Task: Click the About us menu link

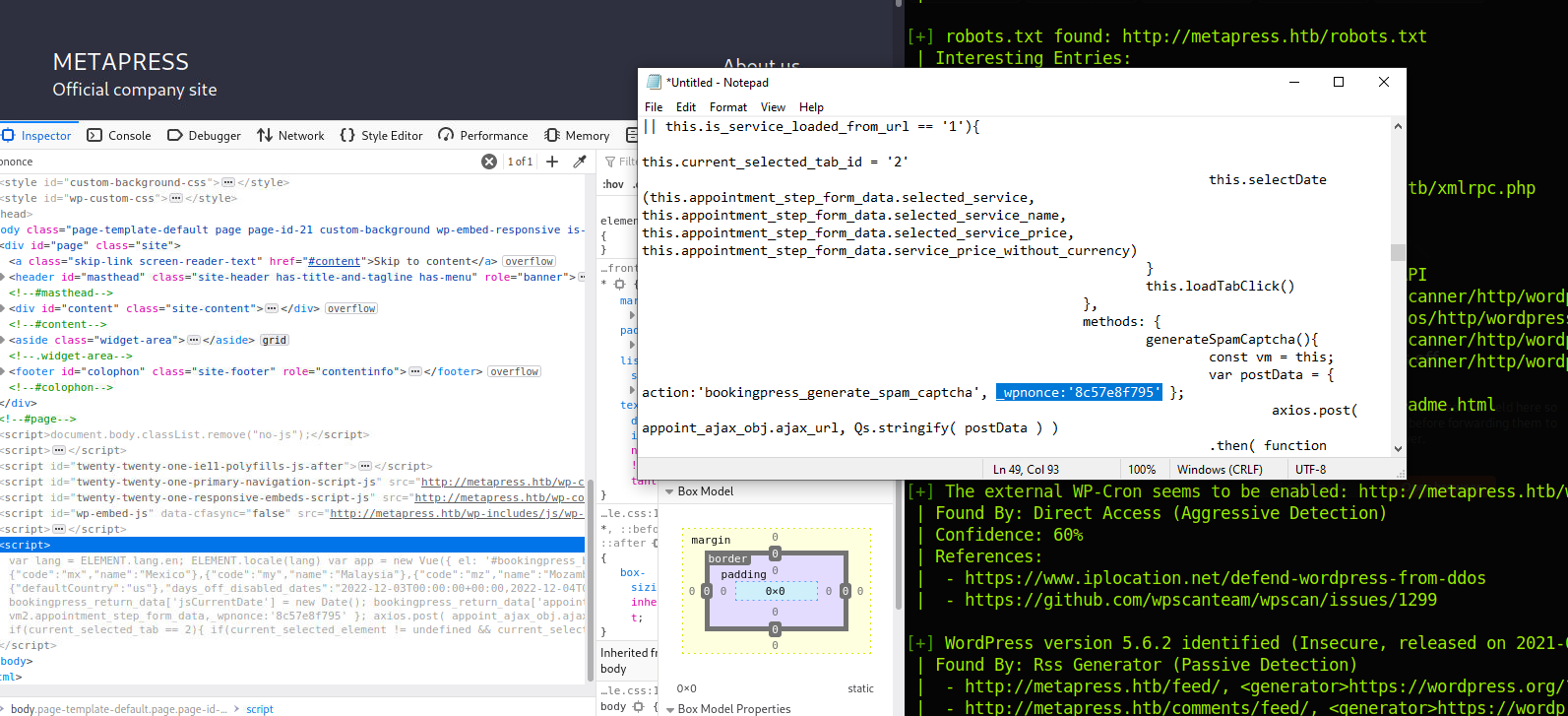Action: point(762,64)
